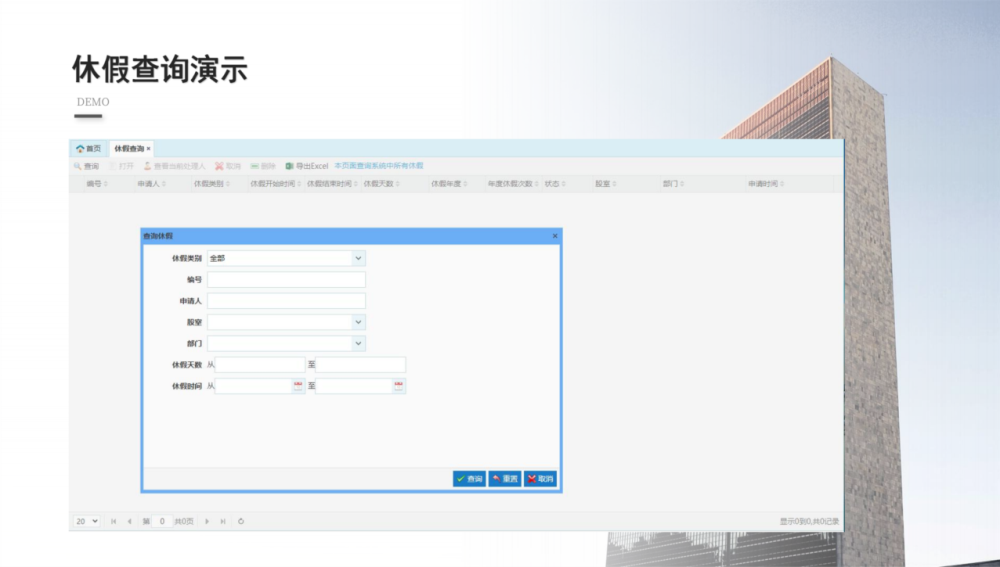Click the 编号 input field in dialog
This screenshot has width=1000, height=567.
[286, 280]
